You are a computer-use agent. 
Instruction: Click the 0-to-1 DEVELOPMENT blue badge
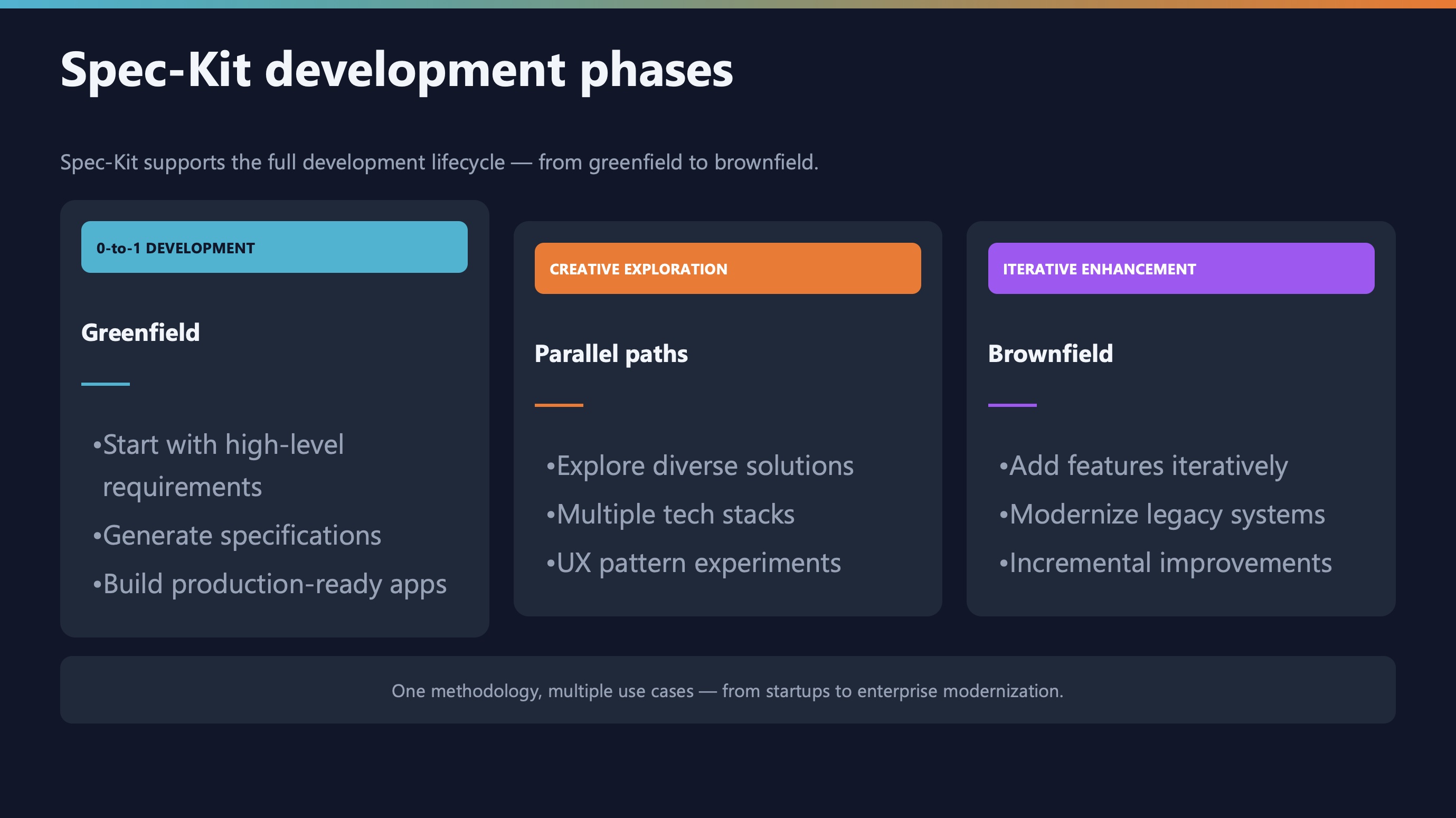pyautogui.click(x=274, y=247)
